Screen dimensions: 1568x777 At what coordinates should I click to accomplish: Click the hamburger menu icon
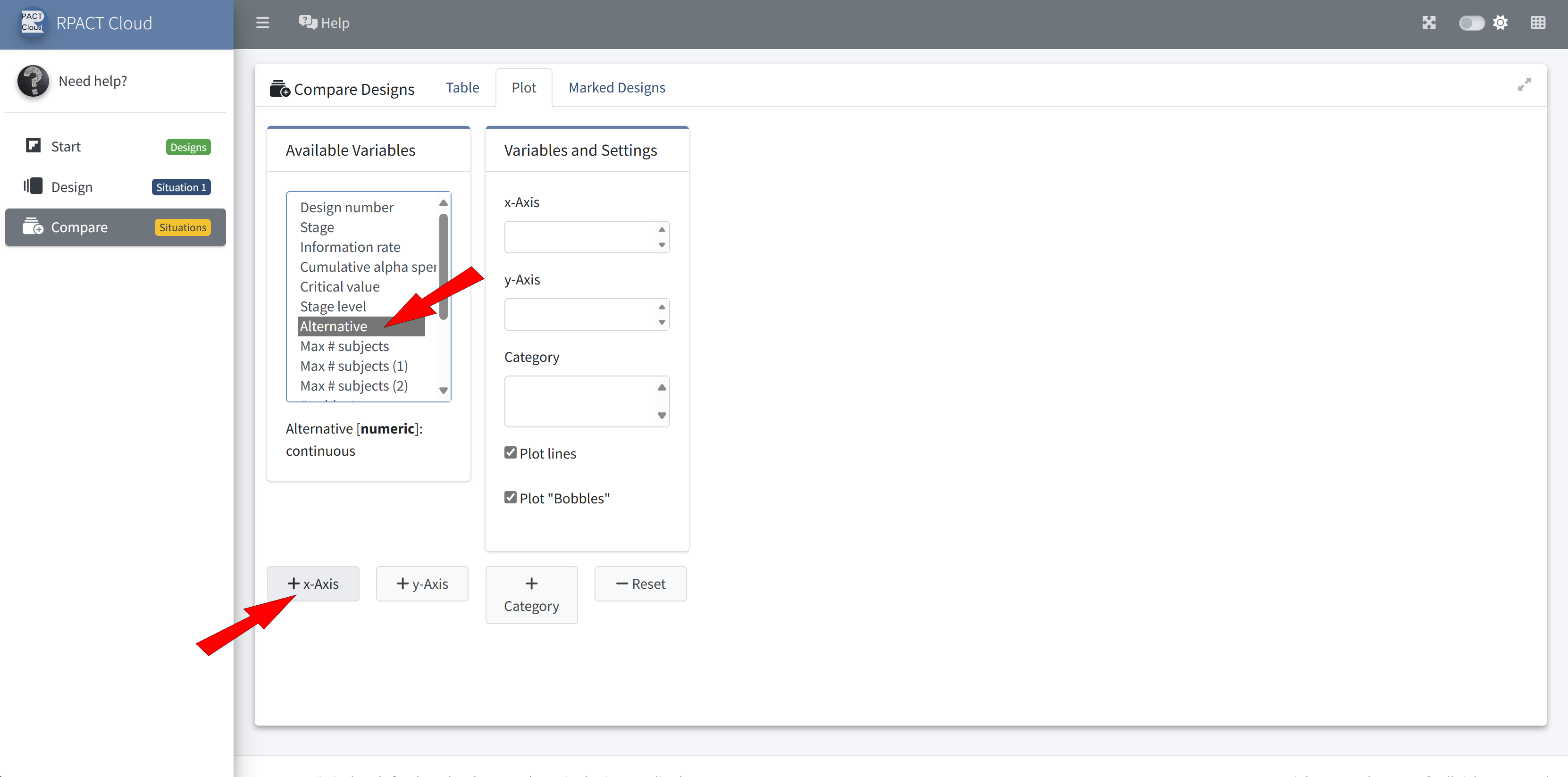[262, 23]
